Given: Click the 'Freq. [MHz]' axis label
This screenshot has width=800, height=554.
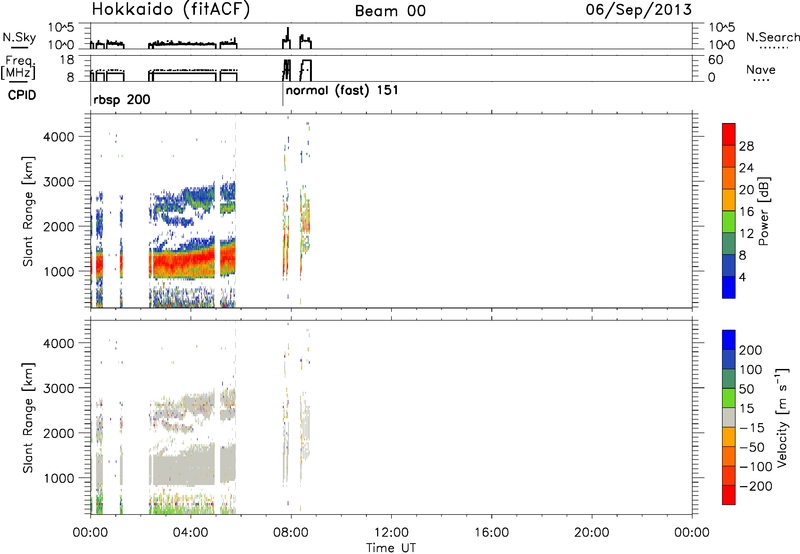Looking at the screenshot, I should click(x=18, y=67).
